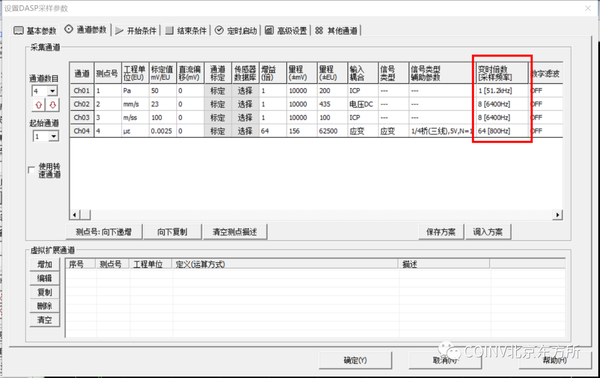Click the 向下复制 button
Viewport: 600px width, 378px height.
click(x=172, y=232)
